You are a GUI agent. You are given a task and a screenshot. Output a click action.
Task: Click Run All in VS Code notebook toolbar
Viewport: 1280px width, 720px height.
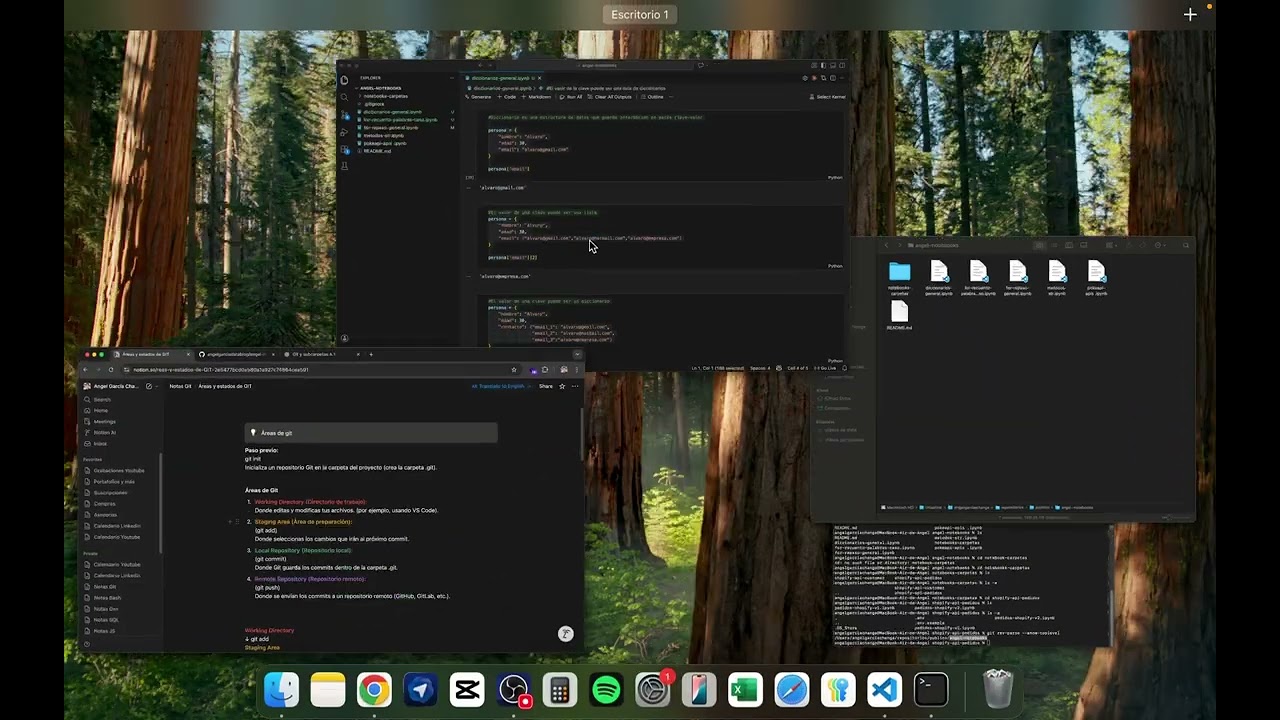point(569,97)
